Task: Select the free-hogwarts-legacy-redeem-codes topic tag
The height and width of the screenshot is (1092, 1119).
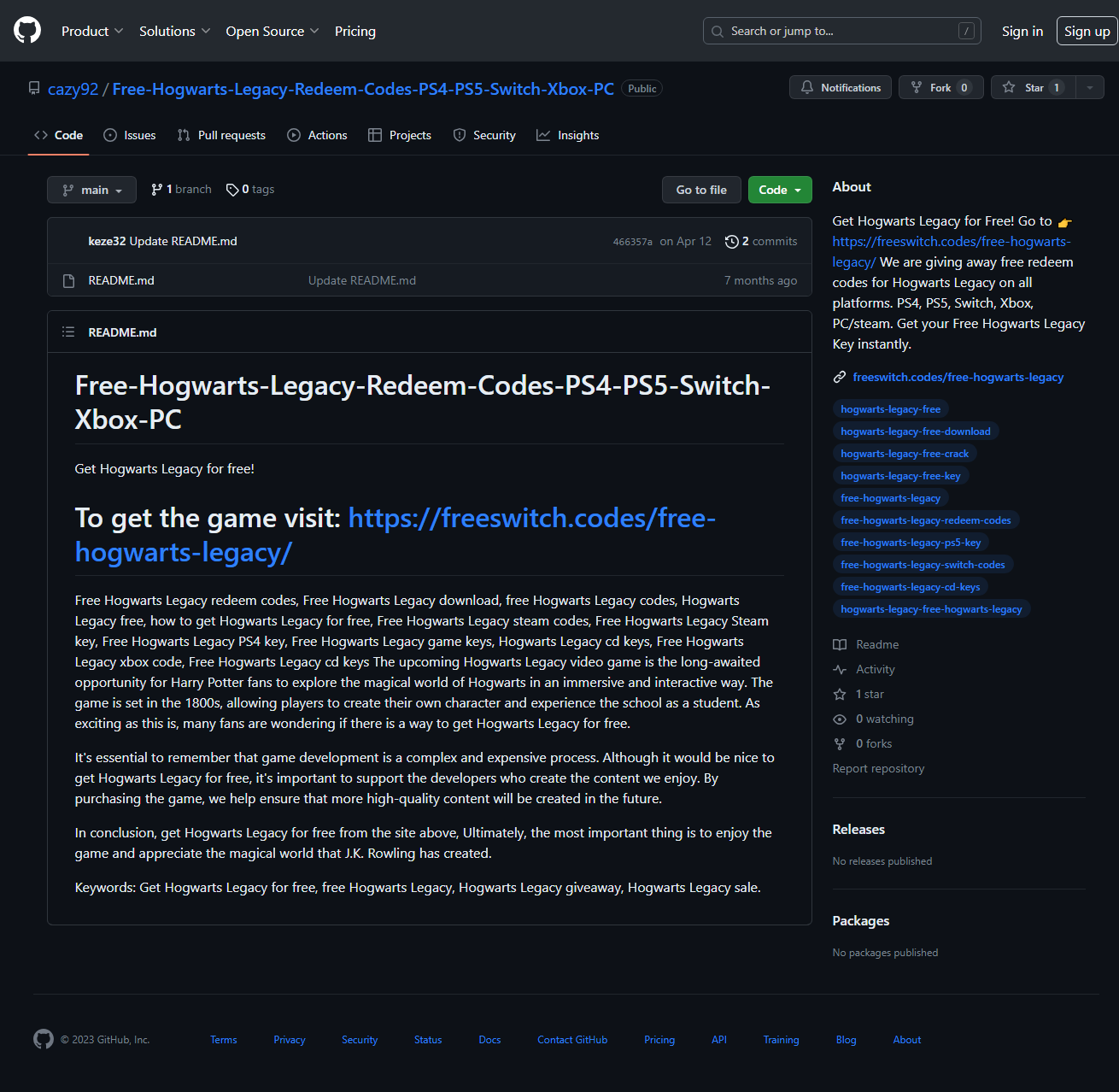Action: 926,520
